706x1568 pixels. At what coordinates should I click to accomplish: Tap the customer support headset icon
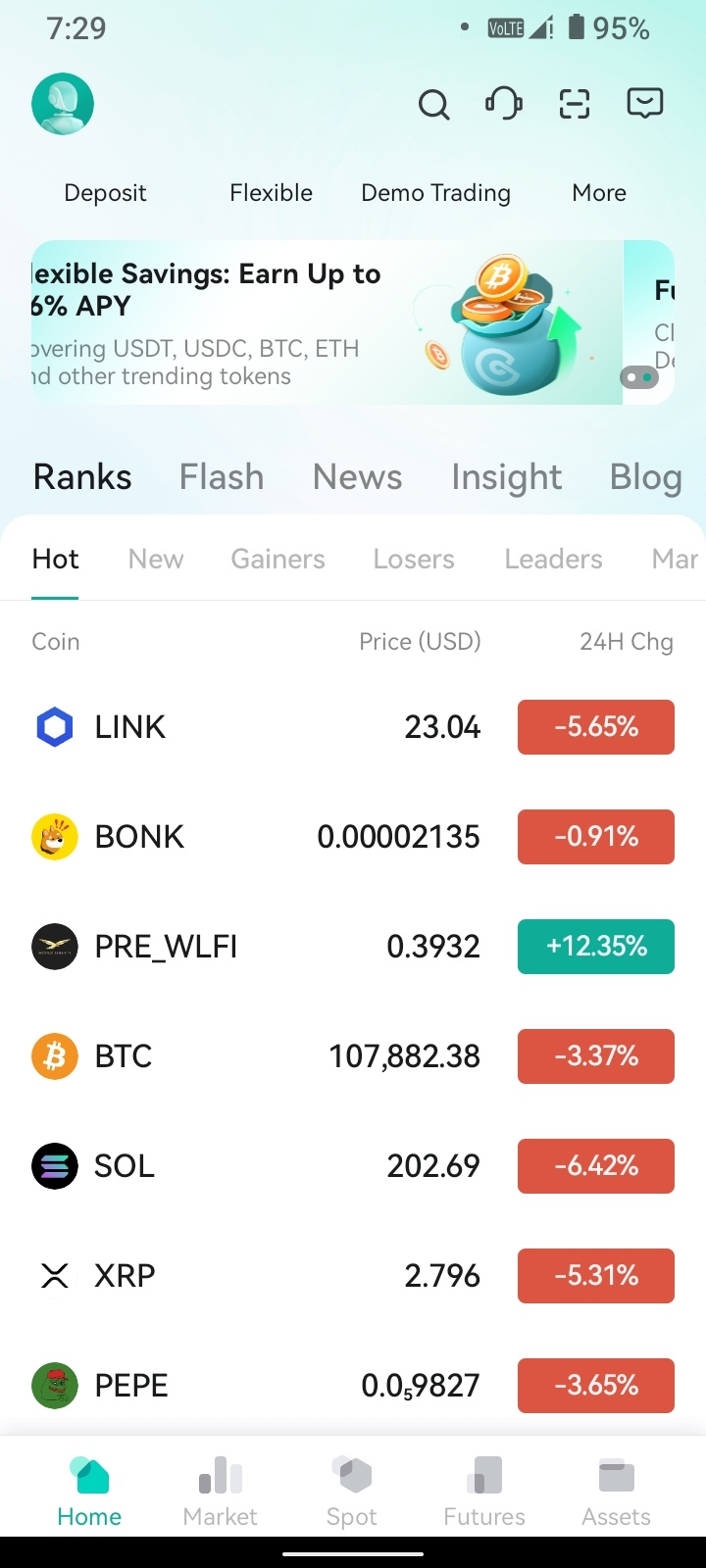coord(504,104)
